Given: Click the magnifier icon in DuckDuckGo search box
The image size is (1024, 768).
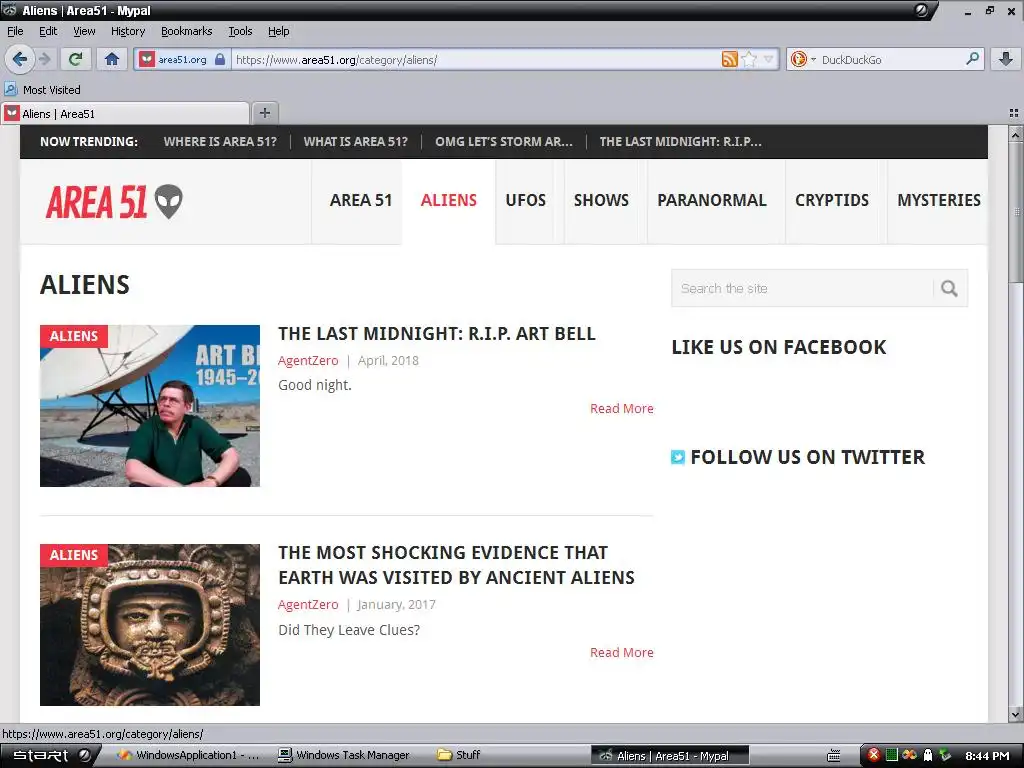Looking at the screenshot, I should 972,59.
